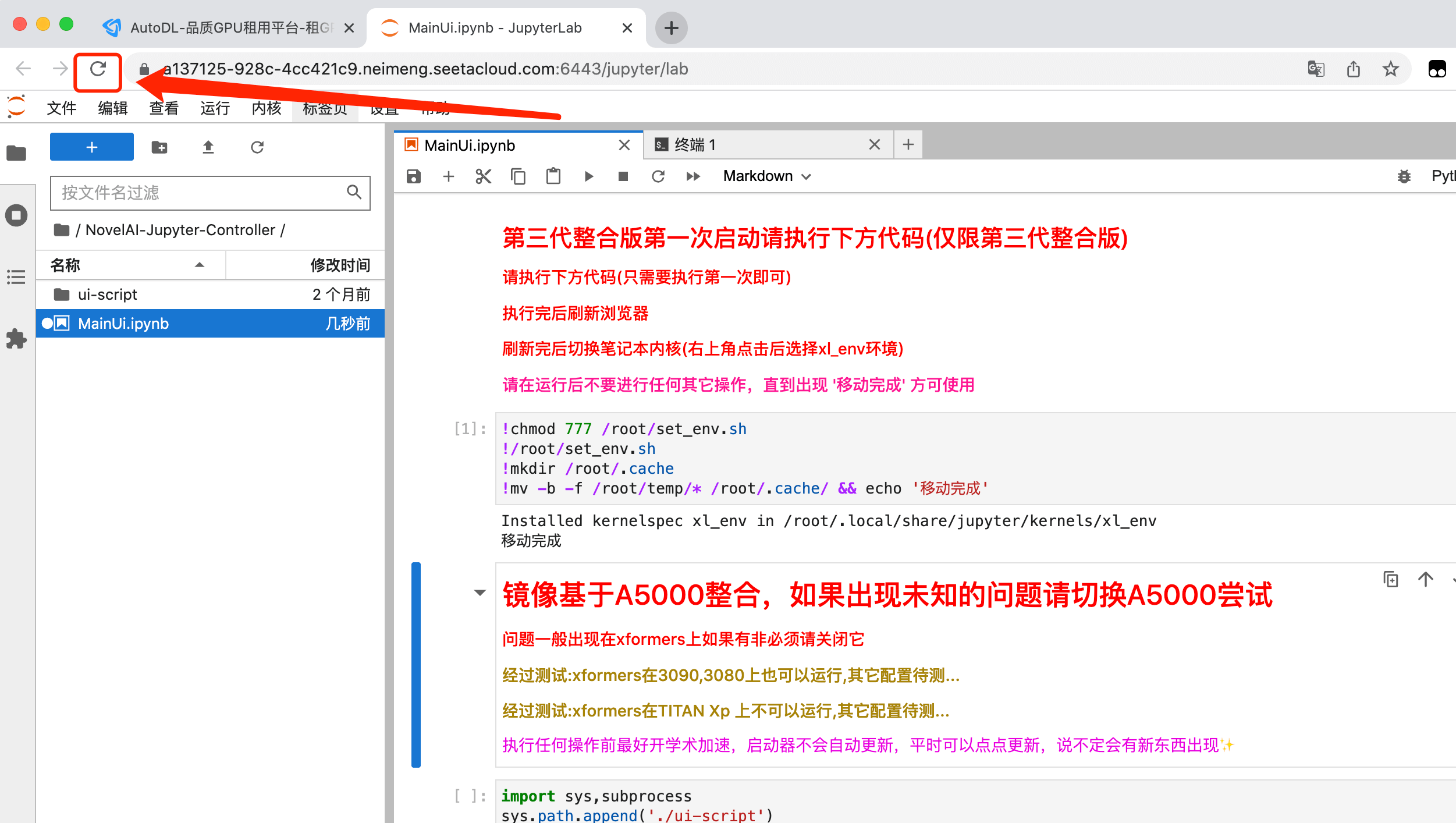Screen dimensions: 1456x823
Task: Open the 内核 menu
Action: 266,108
